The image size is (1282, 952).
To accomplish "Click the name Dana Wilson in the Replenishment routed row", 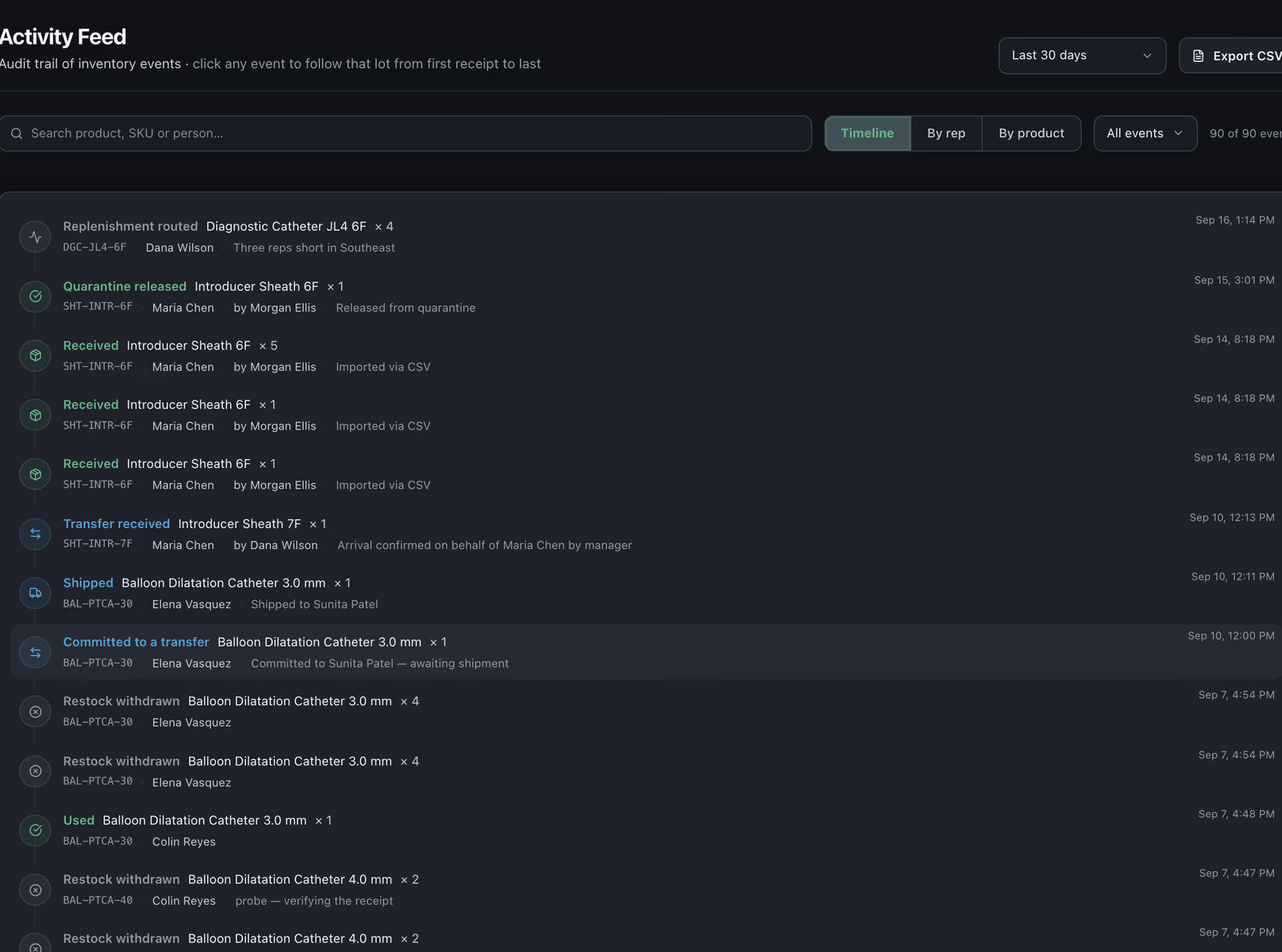I will tap(179, 248).
